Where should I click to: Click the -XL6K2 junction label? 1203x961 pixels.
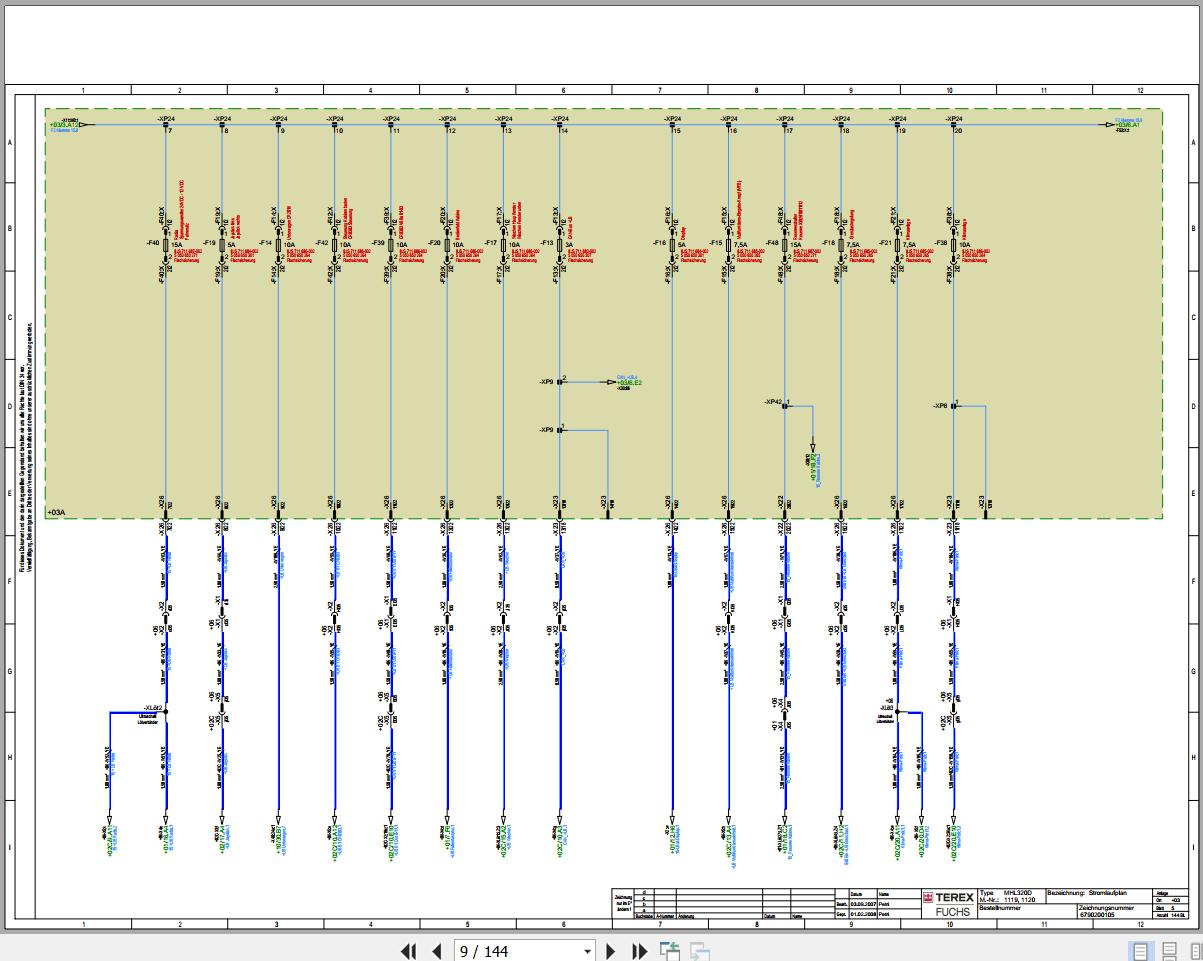[x=153, y=706]
